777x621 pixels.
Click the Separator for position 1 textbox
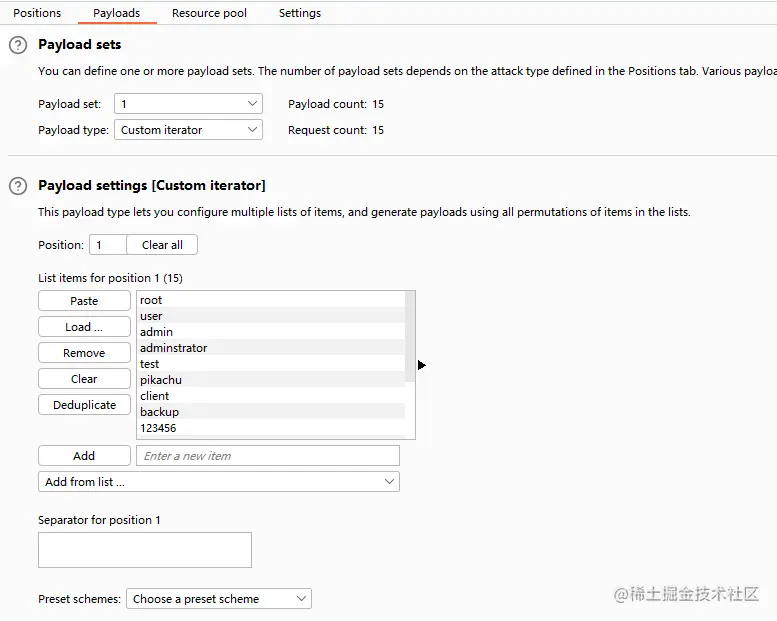coord(145,550)
